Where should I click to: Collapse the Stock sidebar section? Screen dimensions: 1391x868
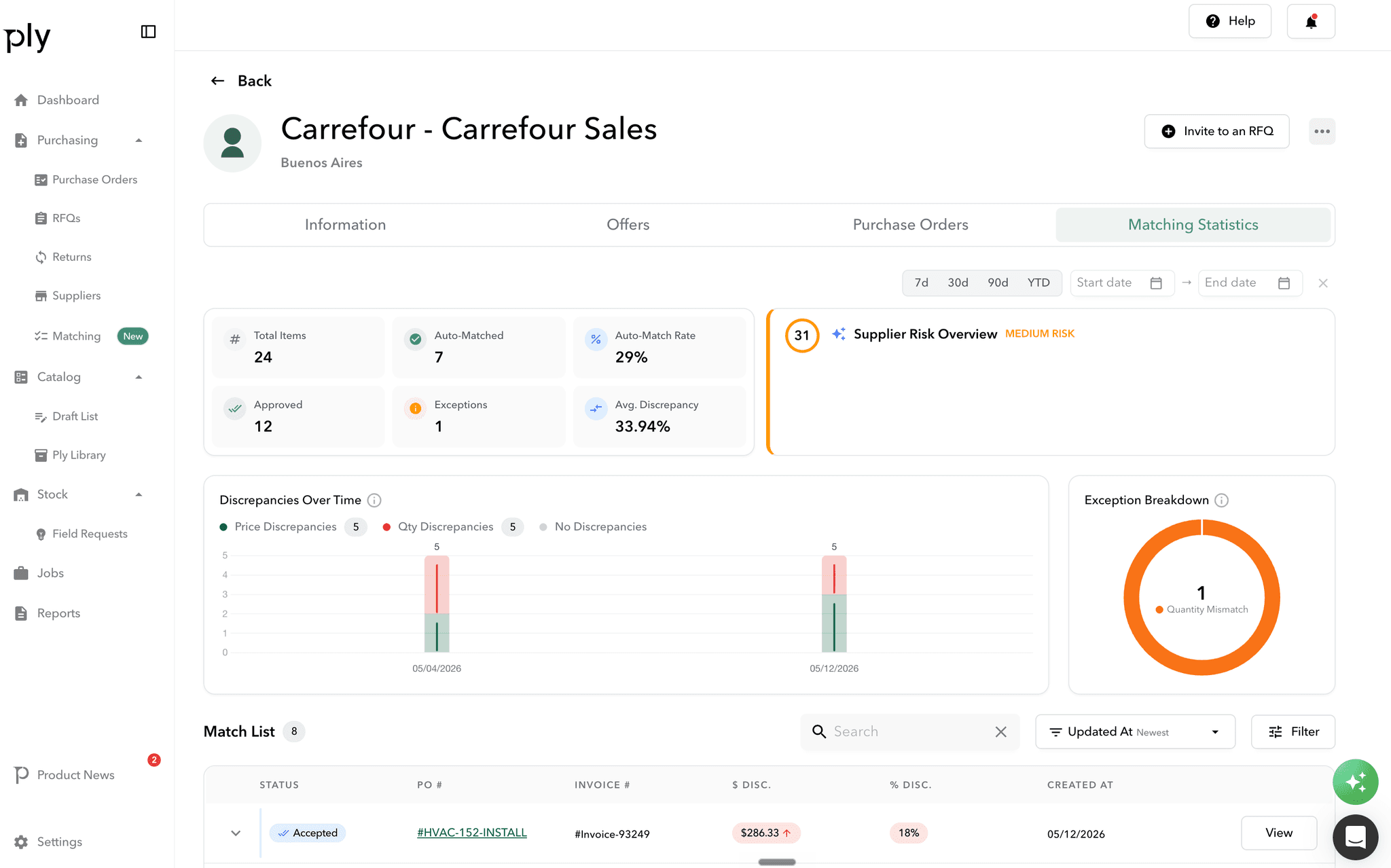[x=139, y=495]
